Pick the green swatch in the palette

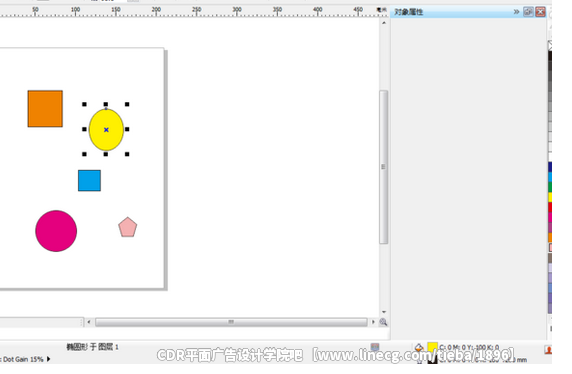coord(550,187)
